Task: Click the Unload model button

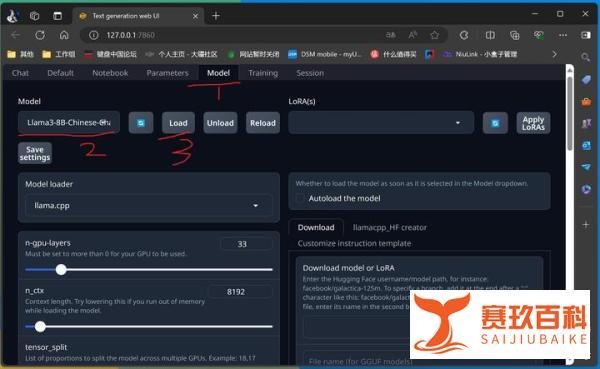Action: click(x=220, y=123)
